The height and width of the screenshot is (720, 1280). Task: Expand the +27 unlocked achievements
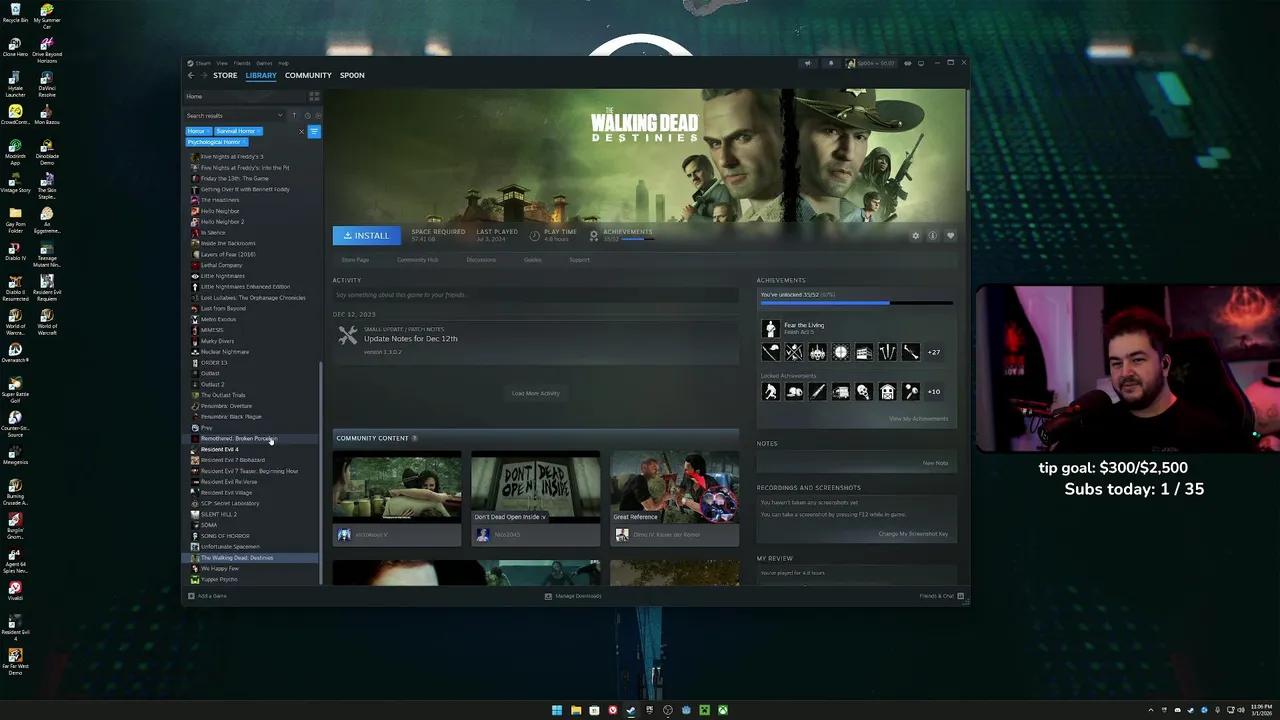point(933,352)
